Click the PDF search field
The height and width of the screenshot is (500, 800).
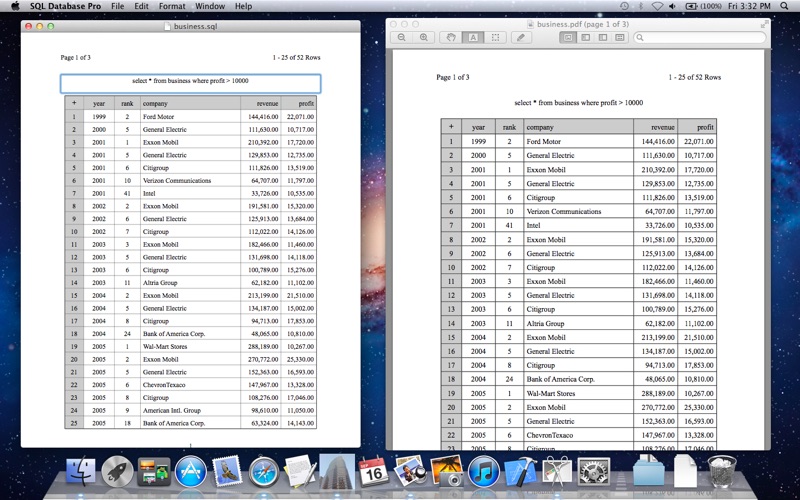pos(700,37)
